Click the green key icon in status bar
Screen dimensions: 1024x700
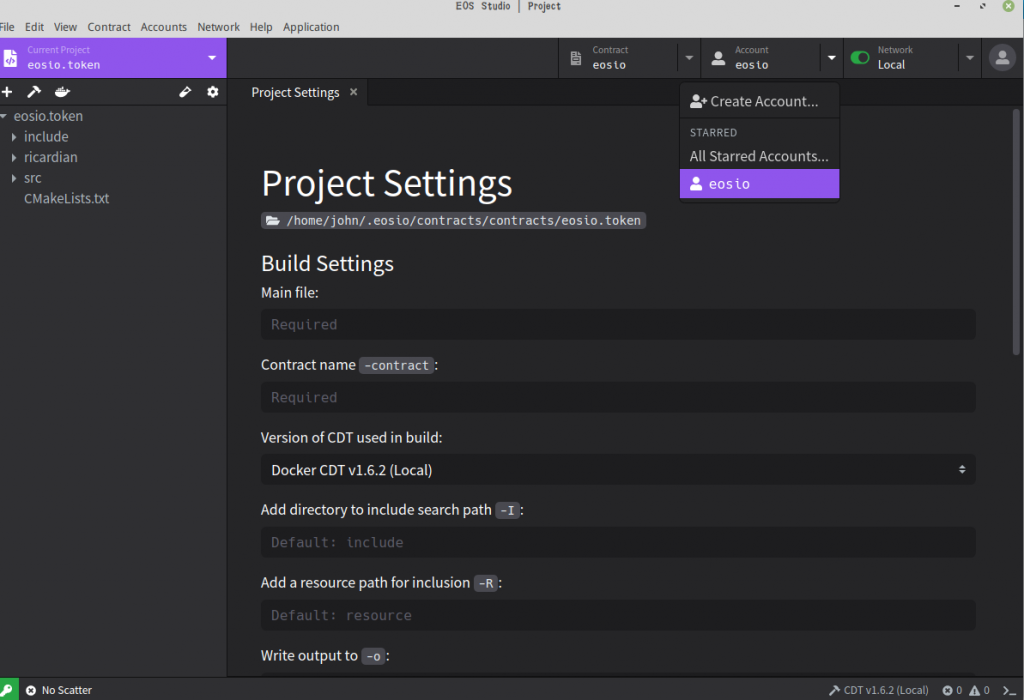coord(8,690)
